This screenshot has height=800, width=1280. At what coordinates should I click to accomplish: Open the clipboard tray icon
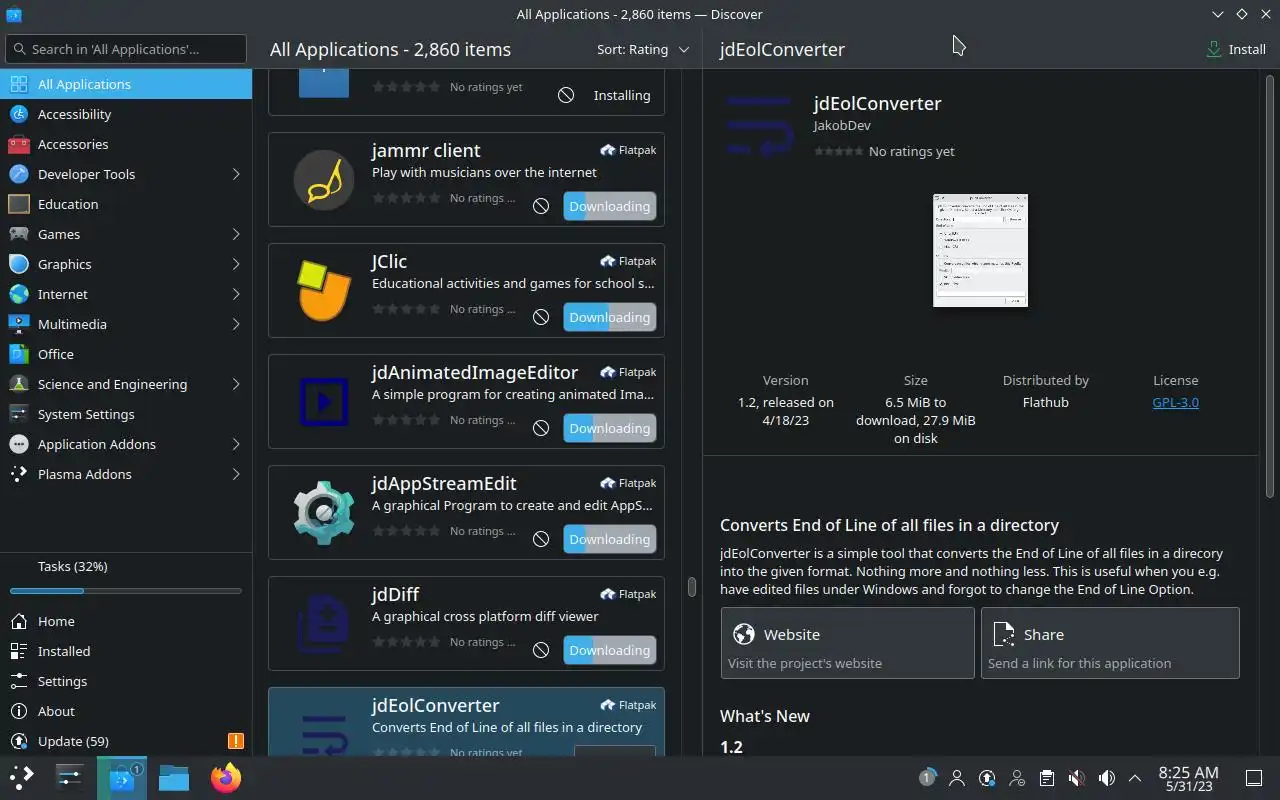(1046, 778)
